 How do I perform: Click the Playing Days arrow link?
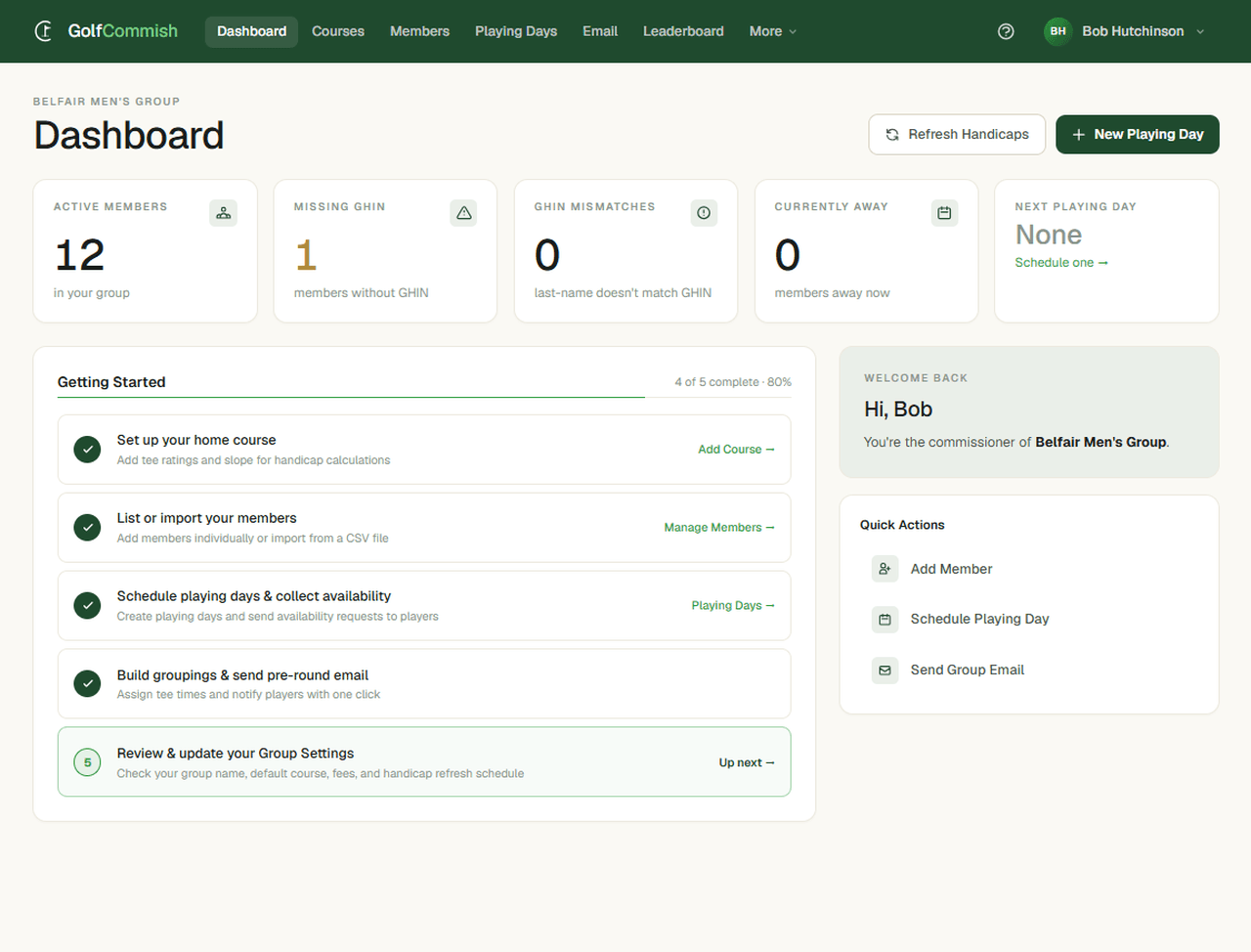(733, 606)
